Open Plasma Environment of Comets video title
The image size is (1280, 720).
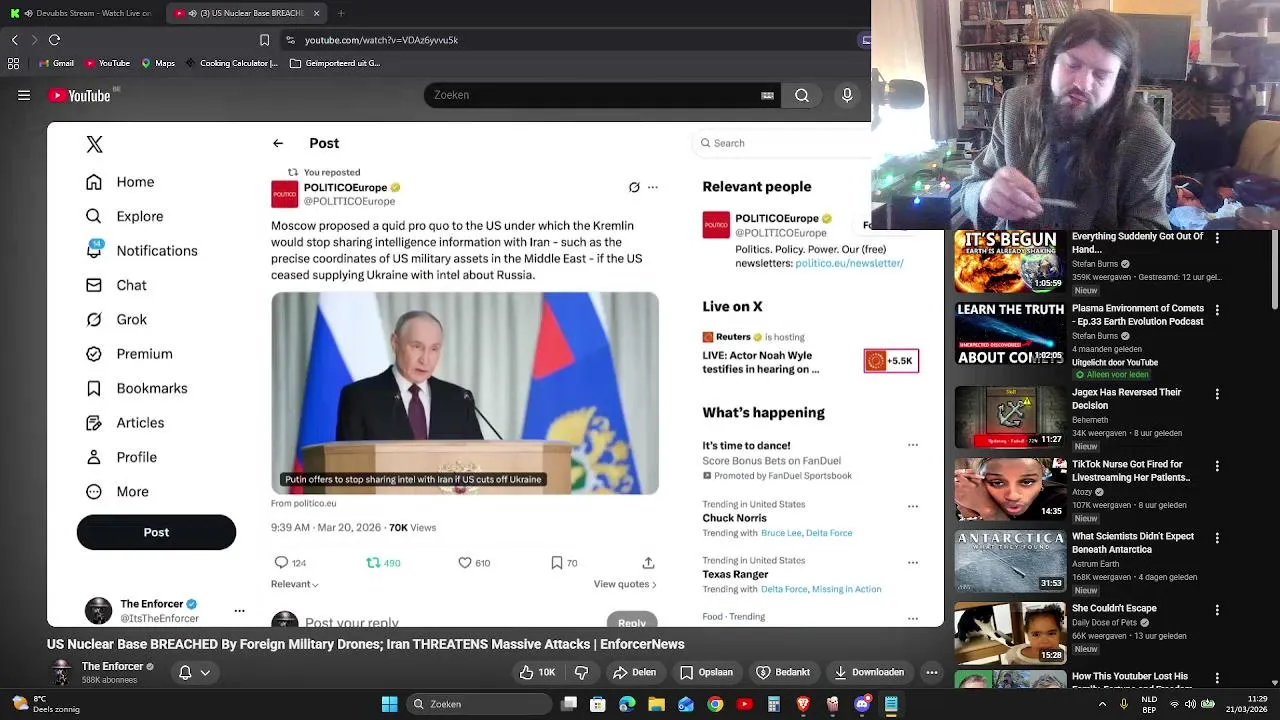click(x=1138, y=315)
